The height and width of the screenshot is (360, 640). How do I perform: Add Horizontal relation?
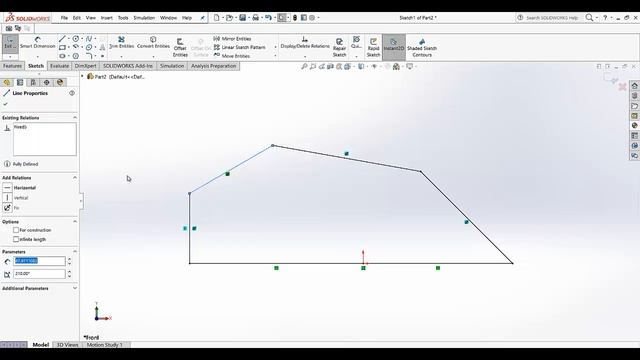pos(20,188)
